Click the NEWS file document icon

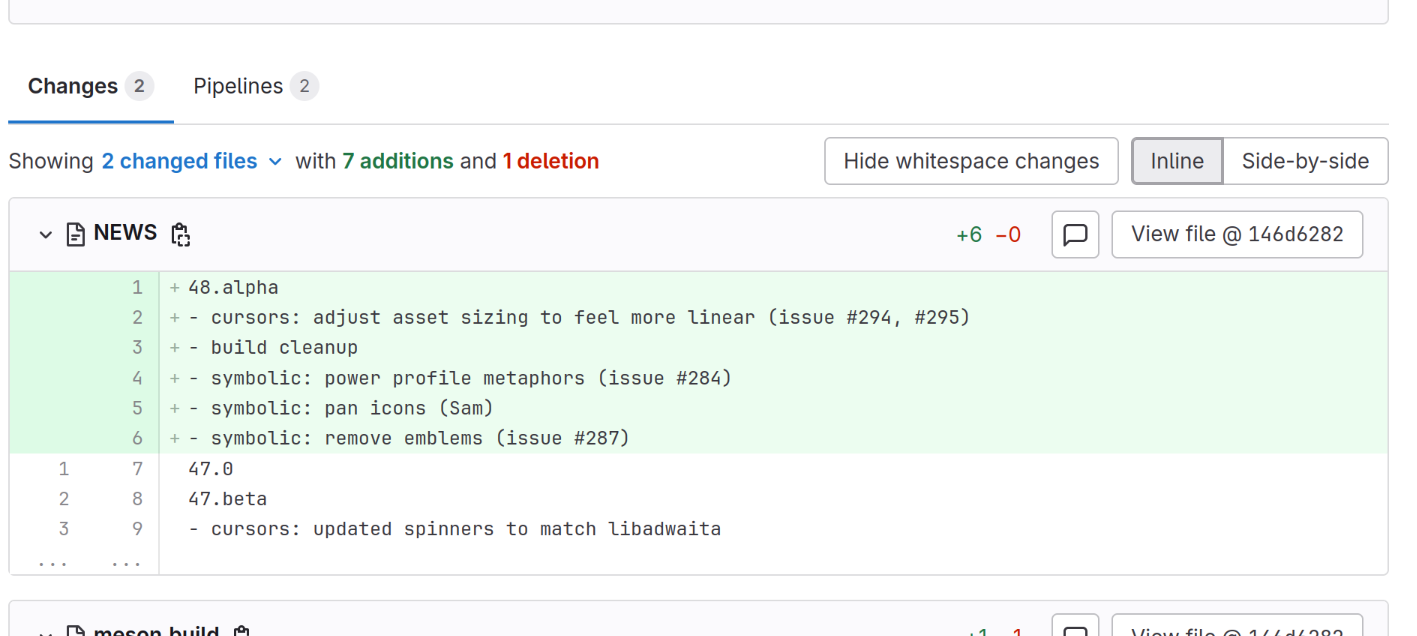(76, 235)
